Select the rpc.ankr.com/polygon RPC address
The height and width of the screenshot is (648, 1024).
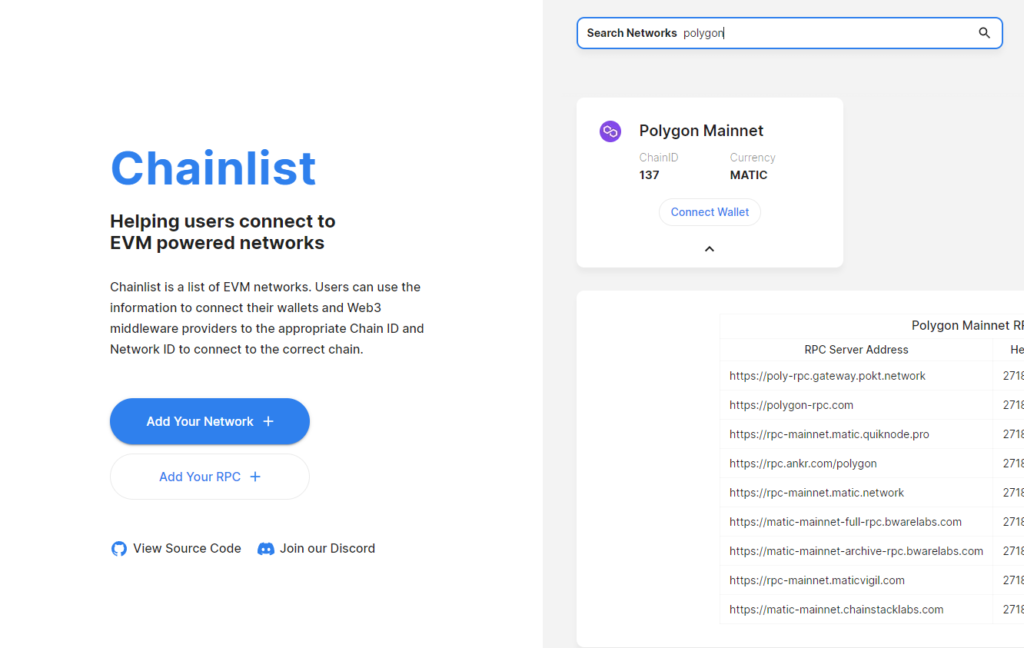click(x=803, y=463)
